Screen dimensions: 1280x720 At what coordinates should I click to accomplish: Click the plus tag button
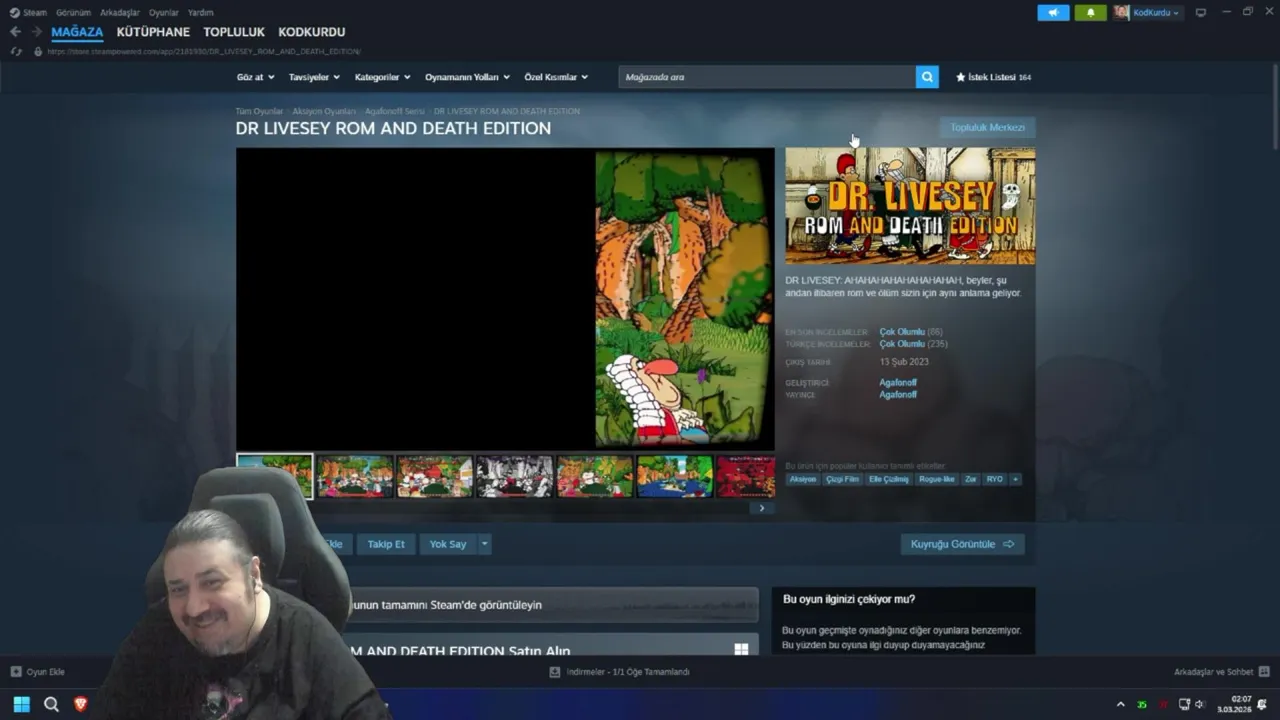click(1015, 479)
